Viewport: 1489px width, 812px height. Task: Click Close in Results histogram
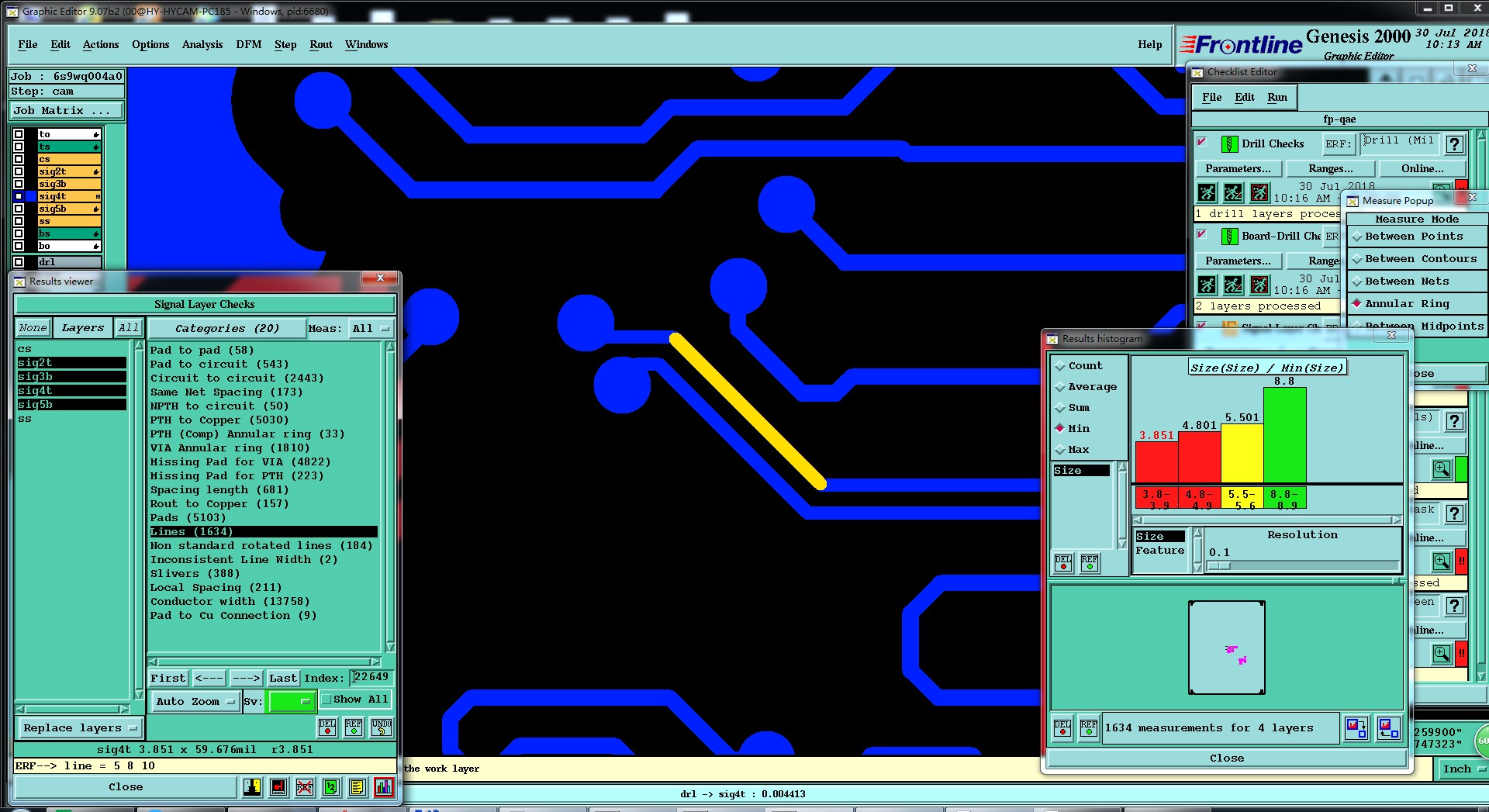point(1226,758)
